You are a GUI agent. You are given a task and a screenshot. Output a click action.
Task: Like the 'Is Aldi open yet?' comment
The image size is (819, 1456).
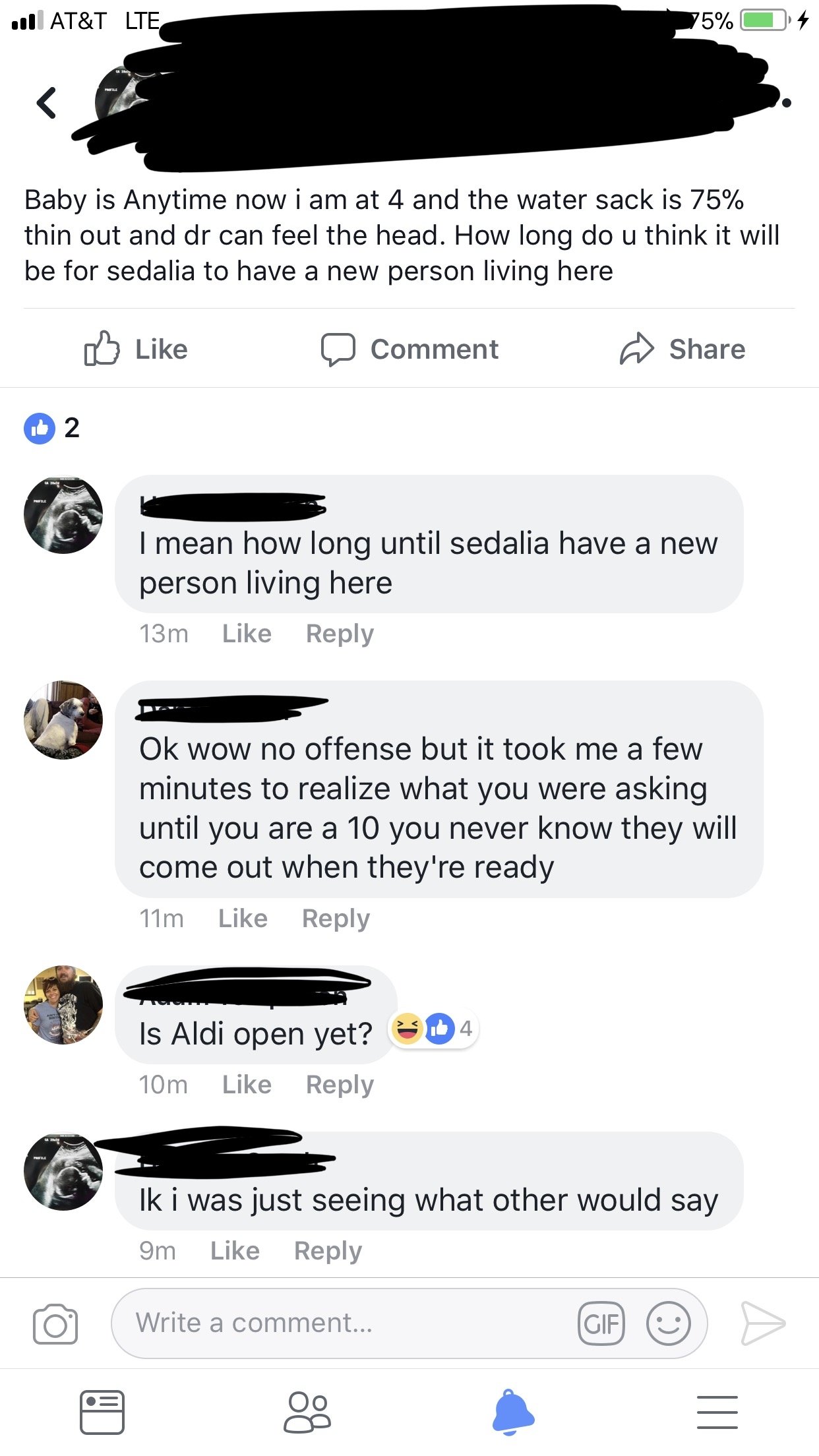tap(247, 1085)
